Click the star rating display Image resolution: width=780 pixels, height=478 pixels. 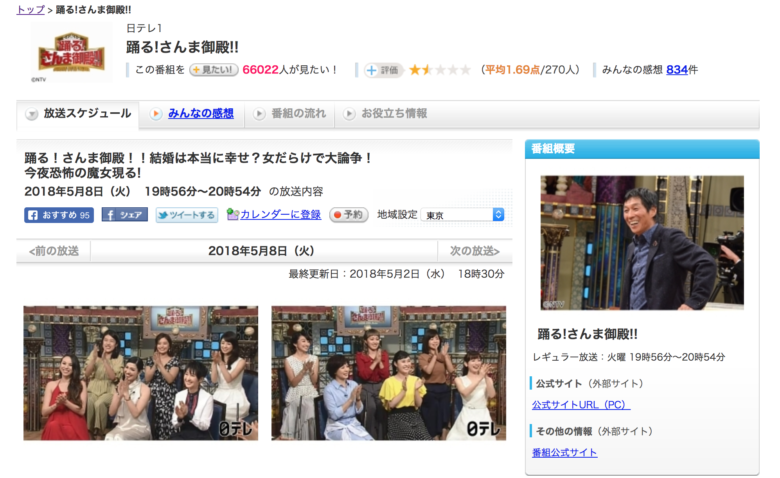tap(440, 70)
